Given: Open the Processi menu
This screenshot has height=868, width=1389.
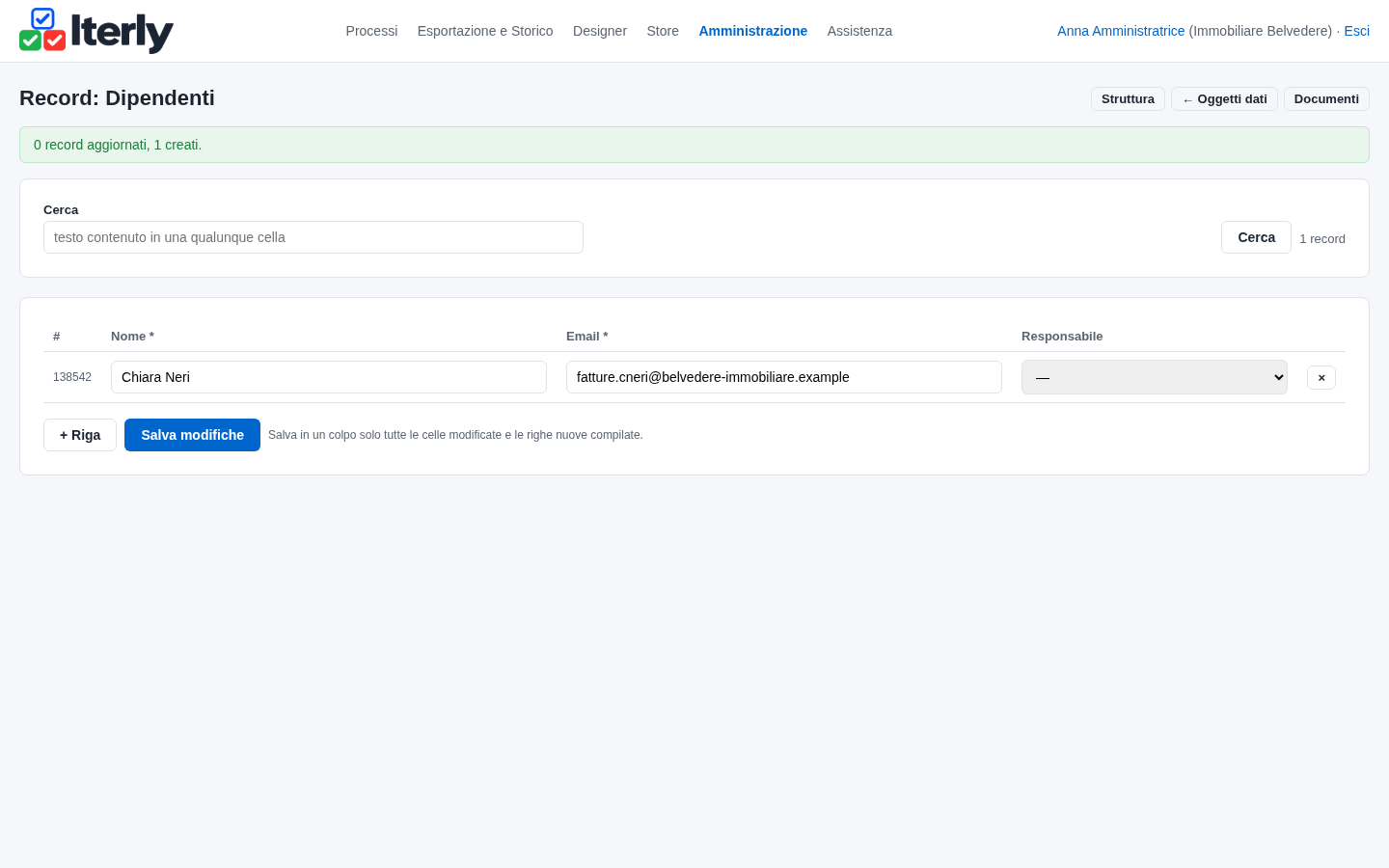Looking at the screenshot, I should tap(371, 31).
